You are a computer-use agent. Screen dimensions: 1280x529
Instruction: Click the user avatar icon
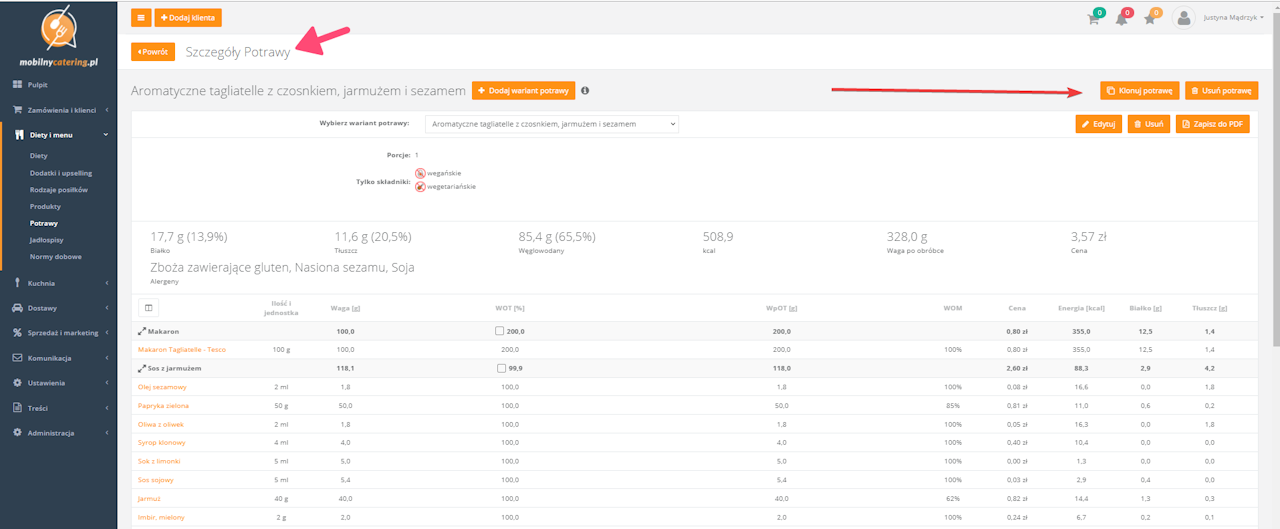(x=1184, y=18)
